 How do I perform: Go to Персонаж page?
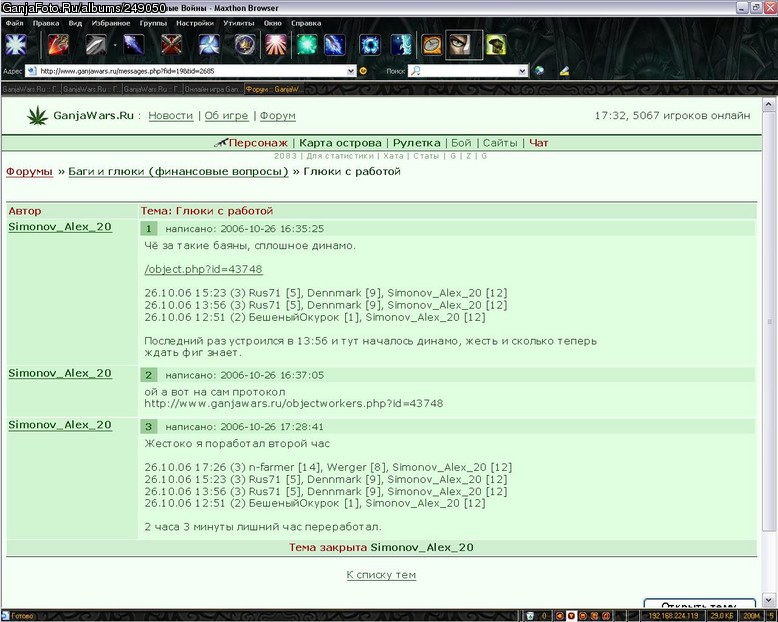(258, 143)
